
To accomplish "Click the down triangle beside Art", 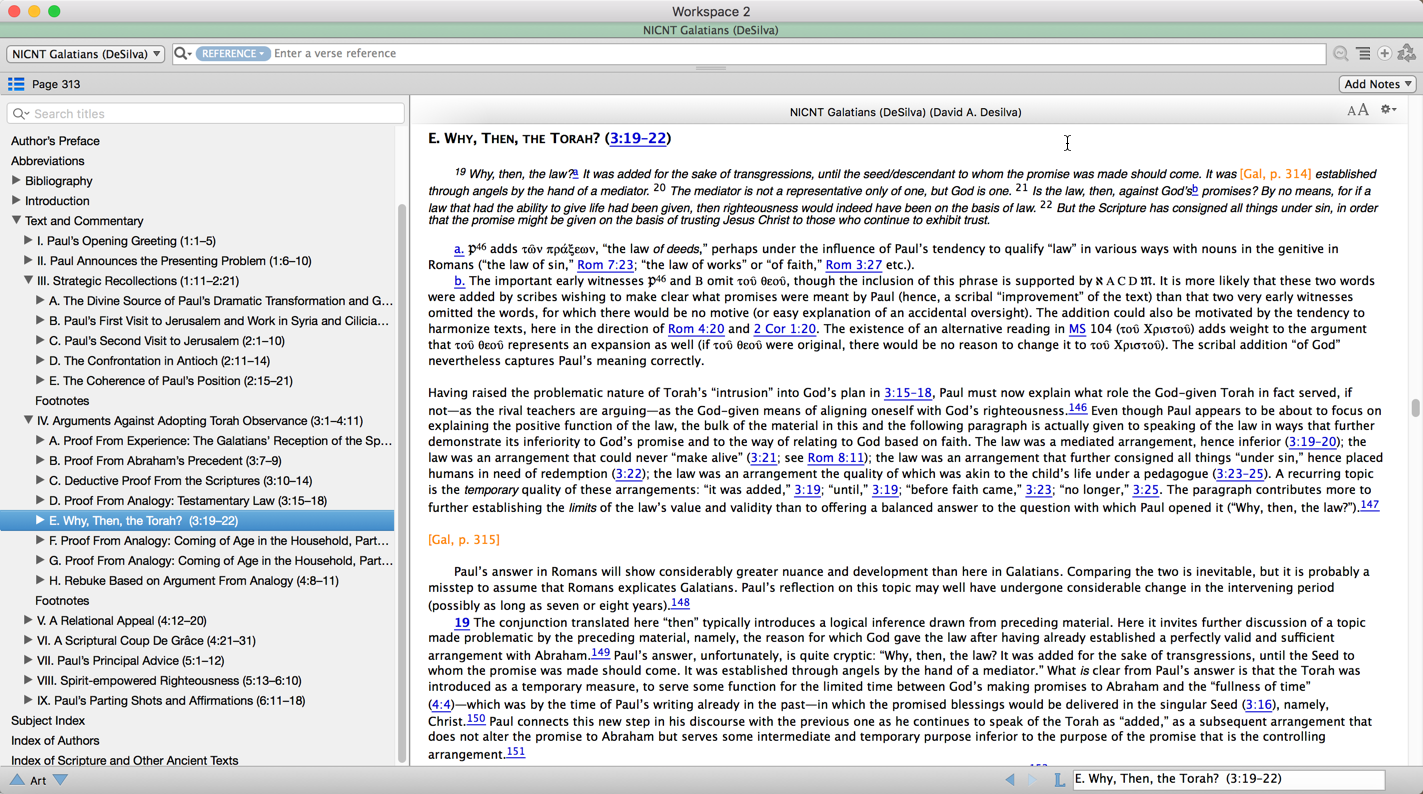I will (x=61, y=780).
